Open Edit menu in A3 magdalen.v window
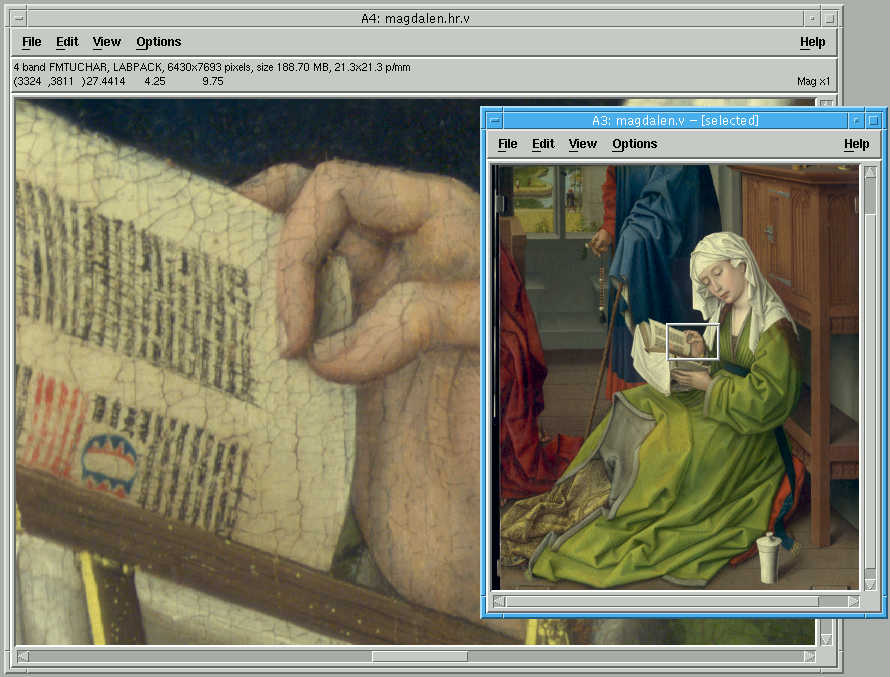Screen dimensions: 890x677 click(x=543, y=144)
